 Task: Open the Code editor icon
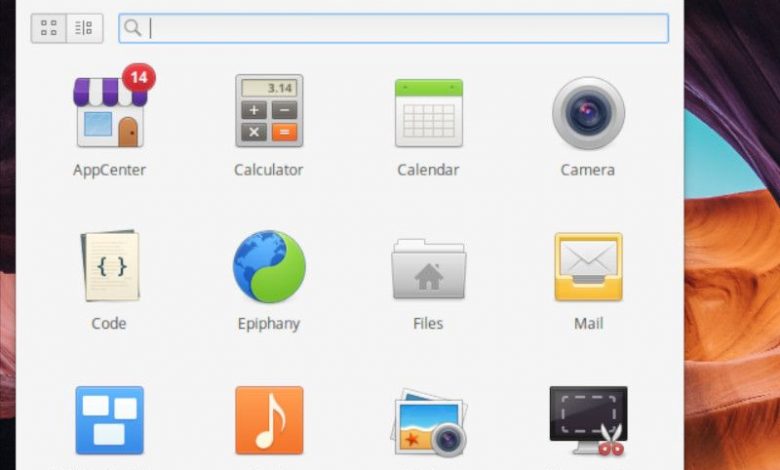[110, 266]
